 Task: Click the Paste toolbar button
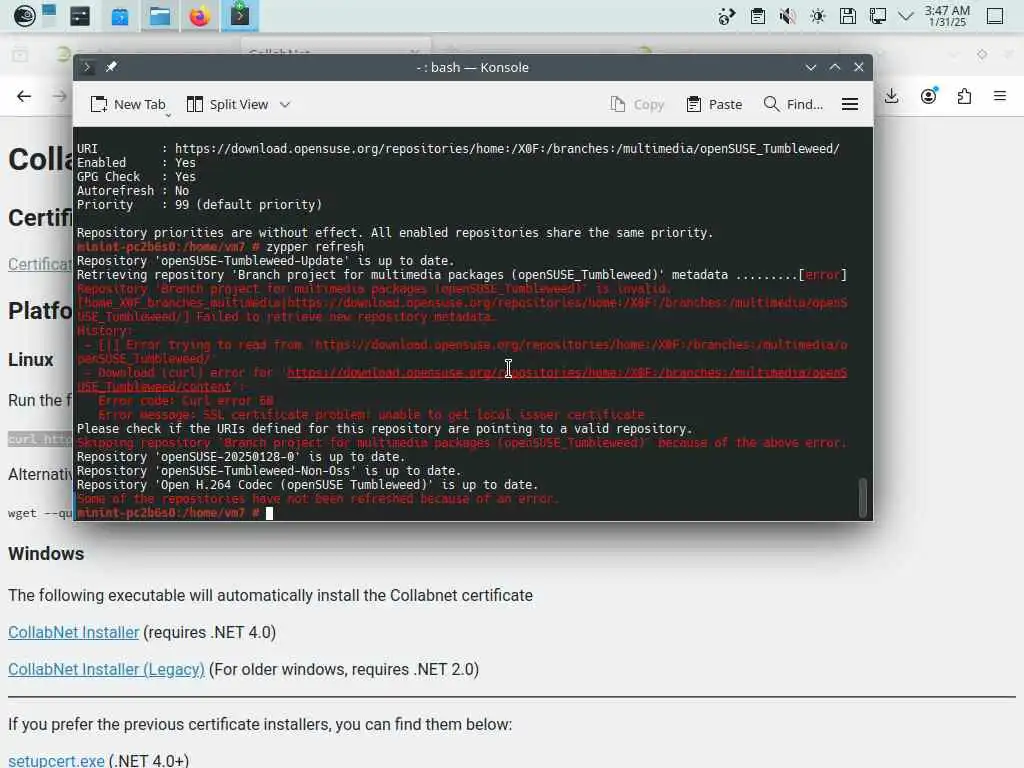(x=714, y=104)
